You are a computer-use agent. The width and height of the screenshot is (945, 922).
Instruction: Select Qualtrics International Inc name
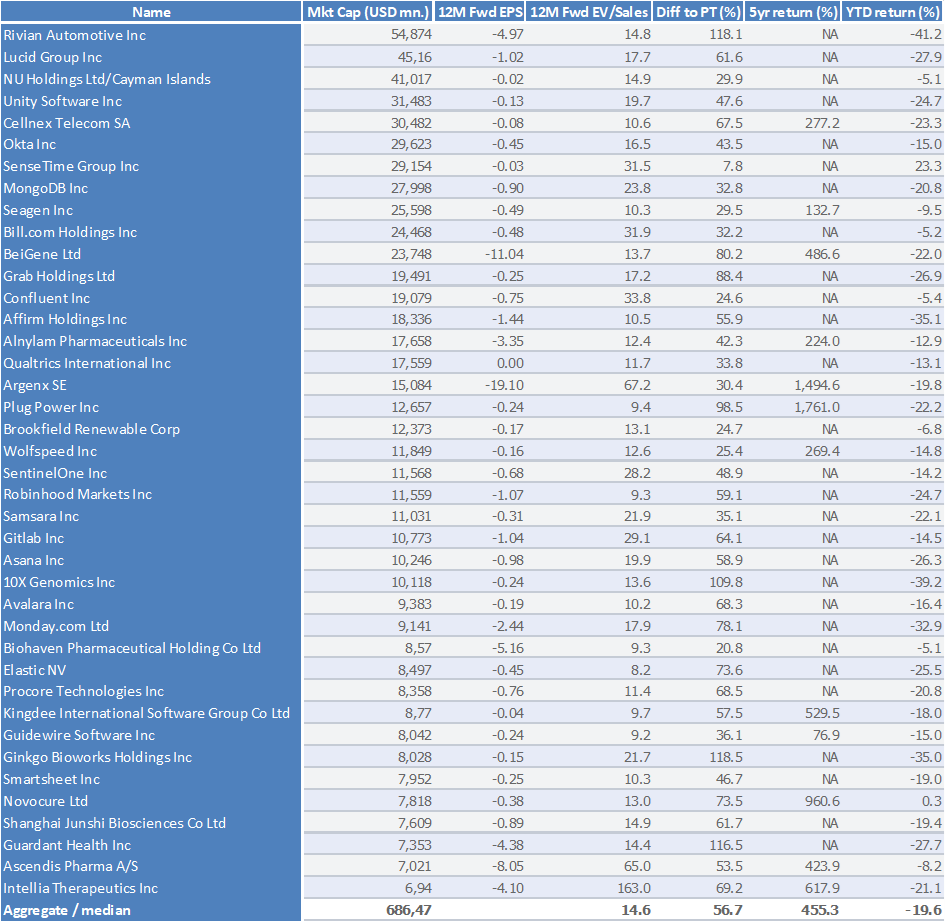point(87,363)
